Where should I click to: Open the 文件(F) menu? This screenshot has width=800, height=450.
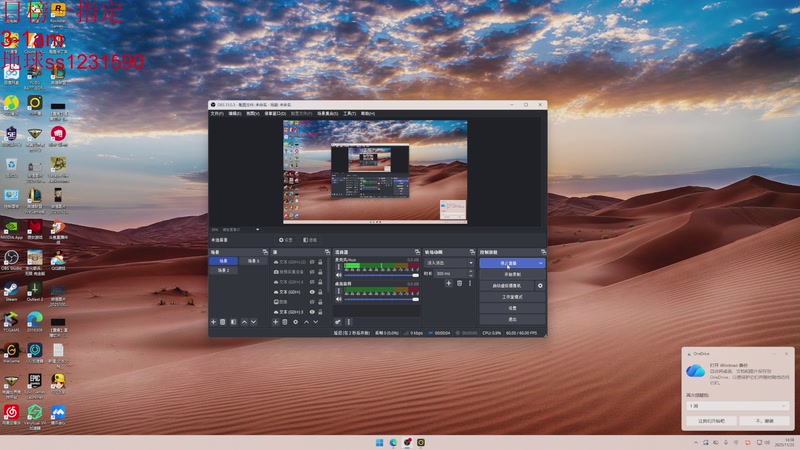tap(217, 114)
